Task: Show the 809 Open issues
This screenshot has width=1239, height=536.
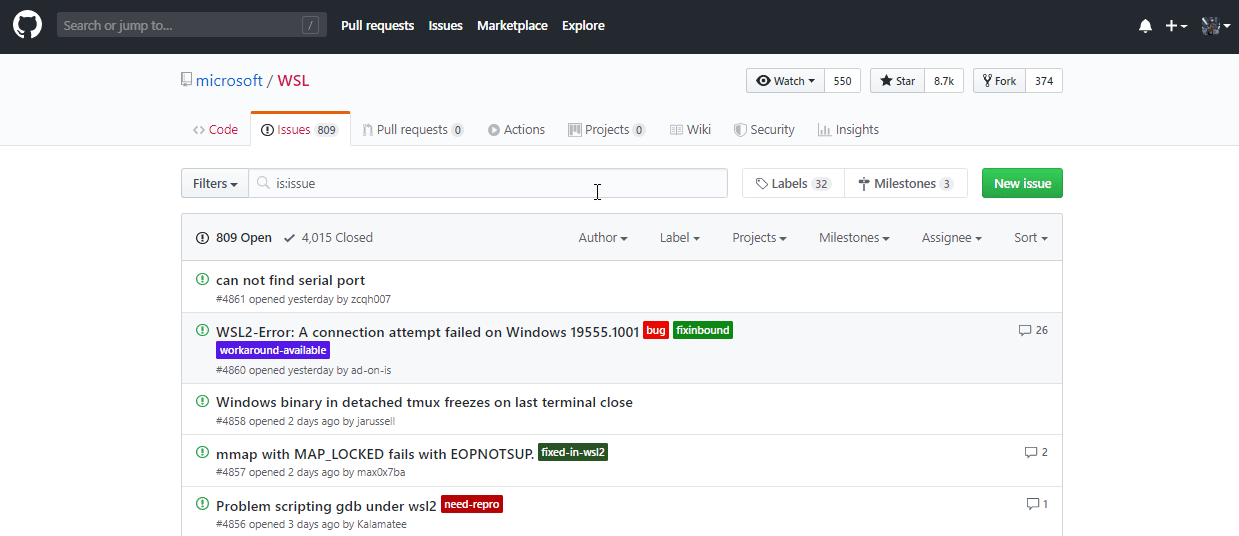Action: (x=235, y=238)
